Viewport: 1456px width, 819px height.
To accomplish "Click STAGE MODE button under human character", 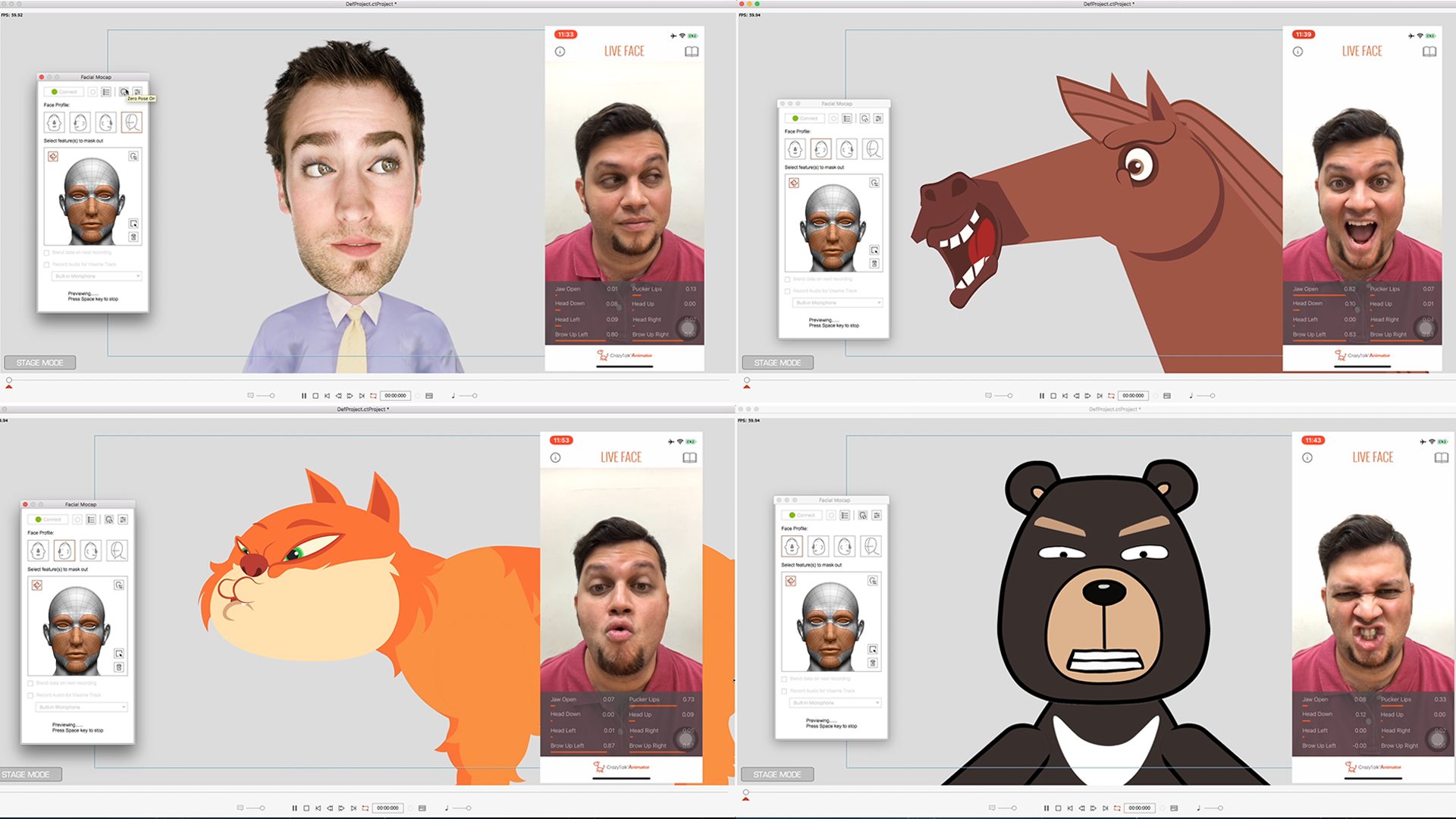I will point(39,362).
